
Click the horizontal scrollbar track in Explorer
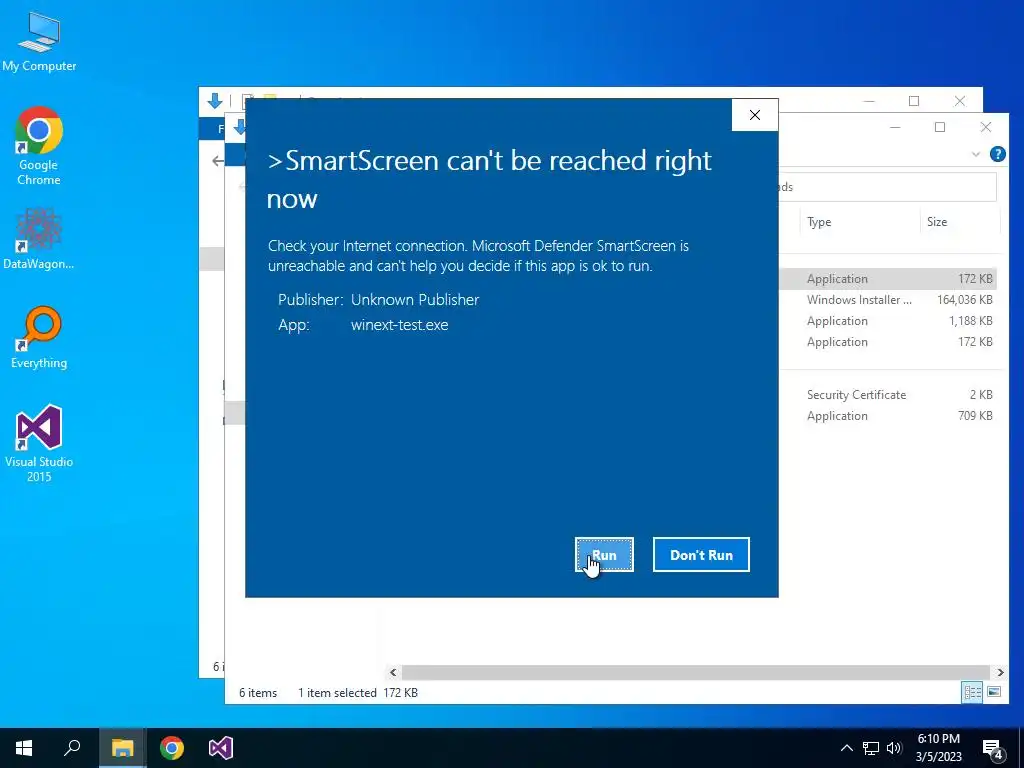click(x=696, y=672)
